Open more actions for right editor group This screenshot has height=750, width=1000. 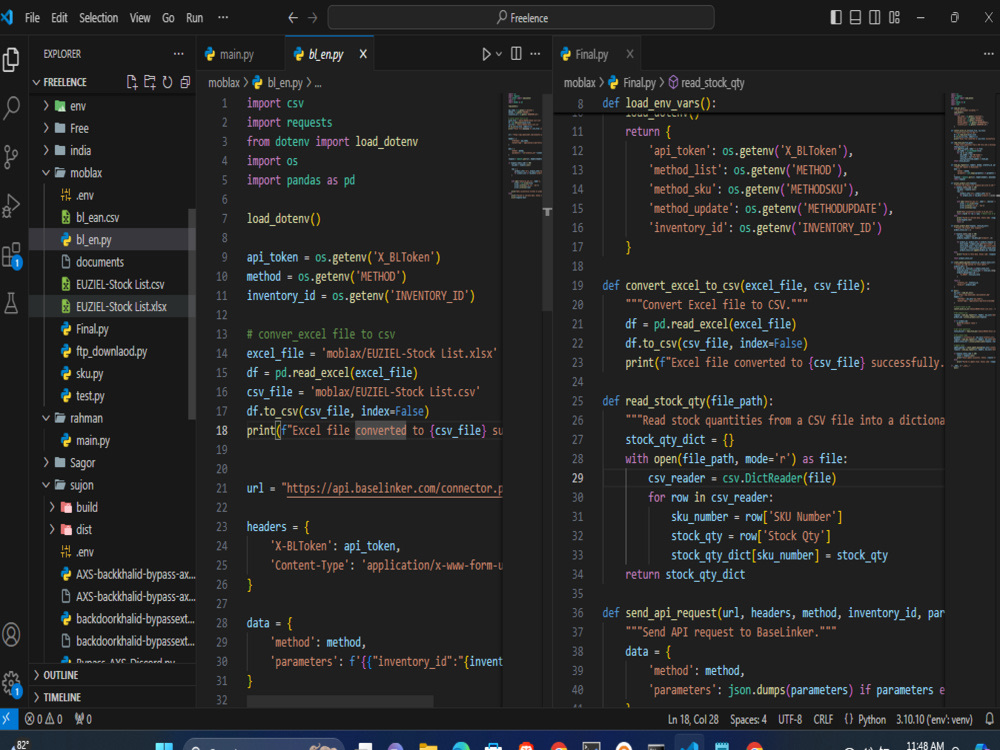(x=988, y=54)
